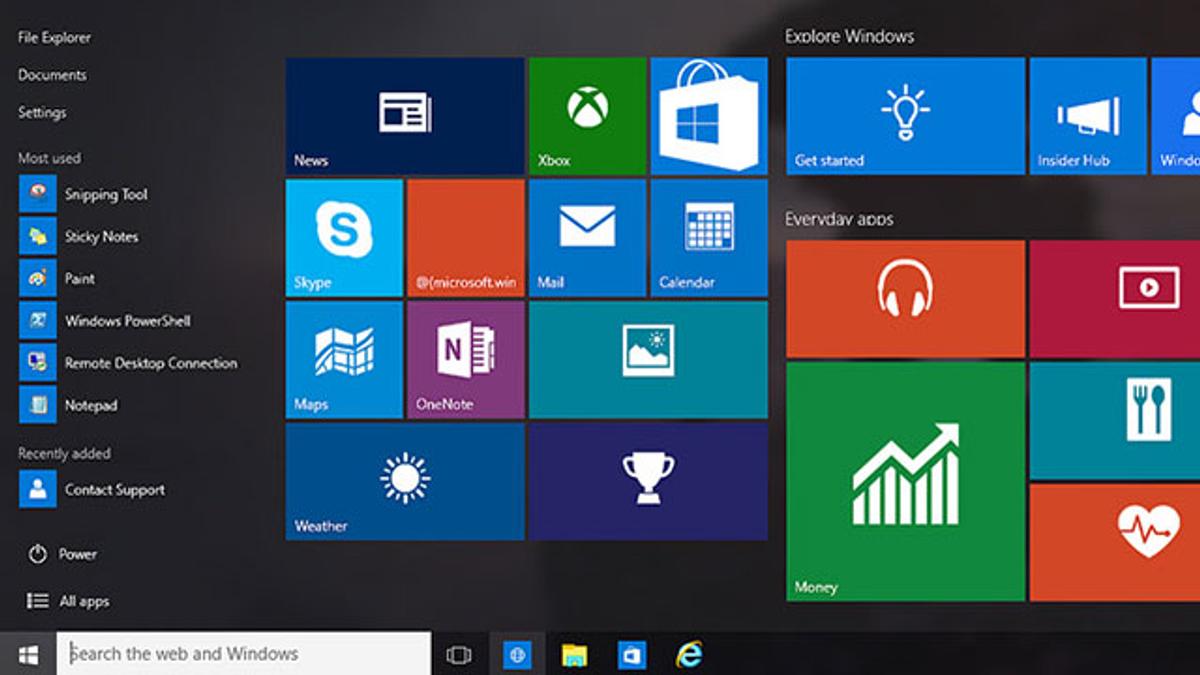Select File Explorer in the Start menu

coord(54,38)
